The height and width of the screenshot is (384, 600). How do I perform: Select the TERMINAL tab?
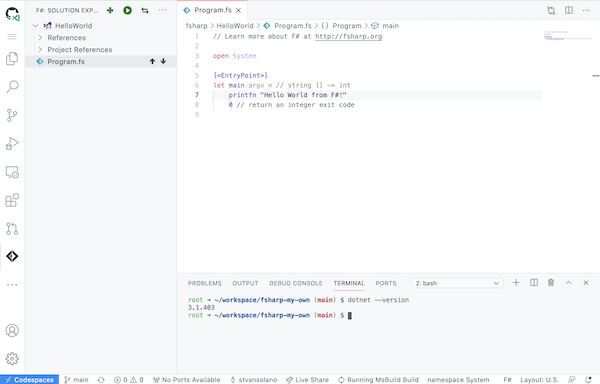click(349, 283)
